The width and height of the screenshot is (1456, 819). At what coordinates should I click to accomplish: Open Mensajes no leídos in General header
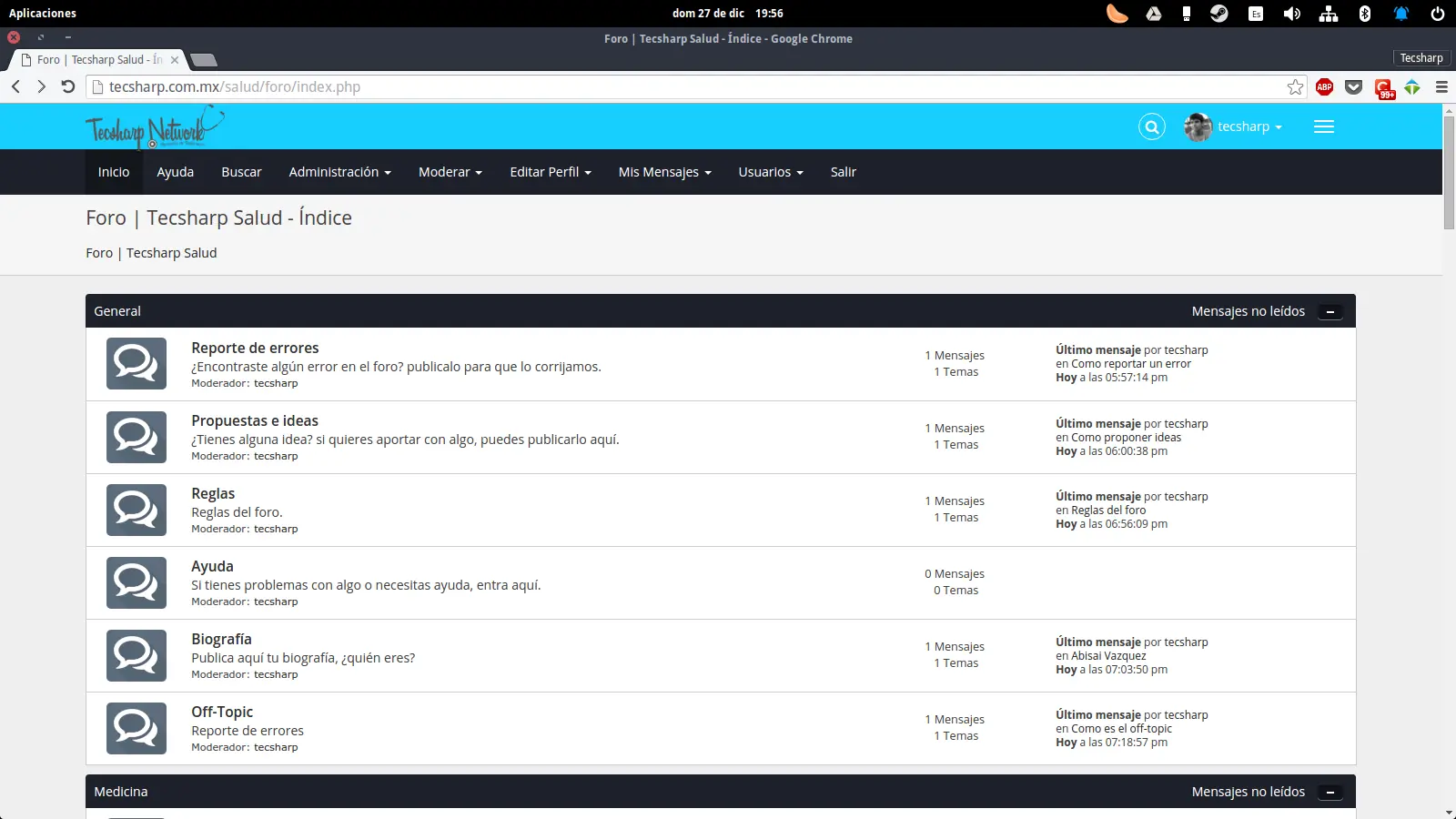tap(1249, 311)
